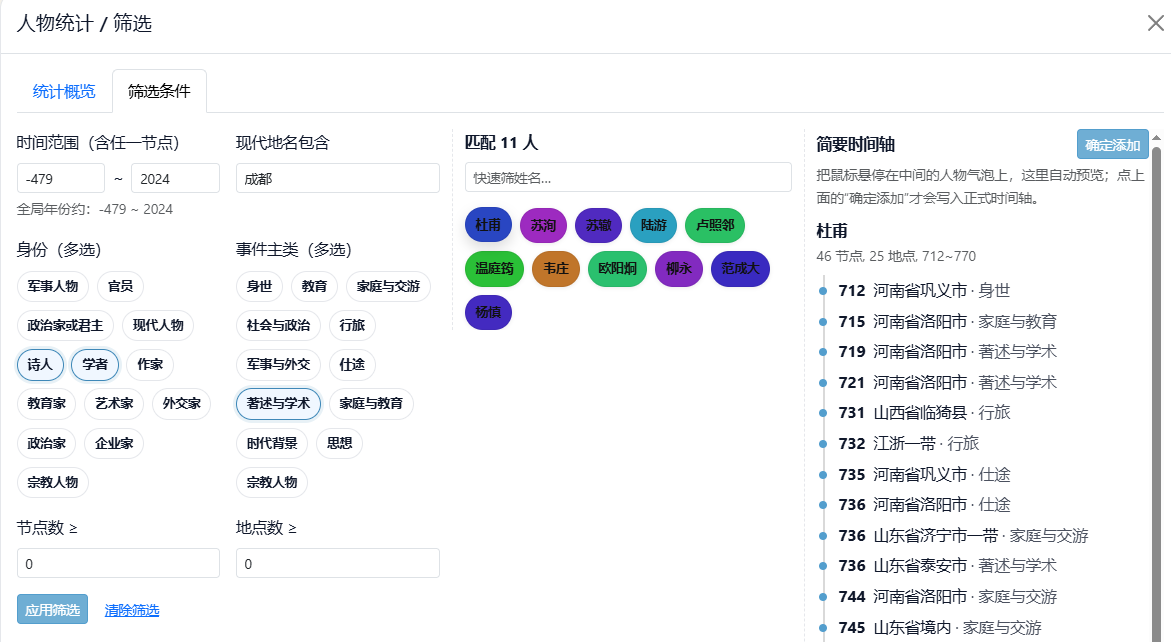Close the 人物统计 dialog with the X icon
The image size is (1171, 642).
(x=1155, y=23)
